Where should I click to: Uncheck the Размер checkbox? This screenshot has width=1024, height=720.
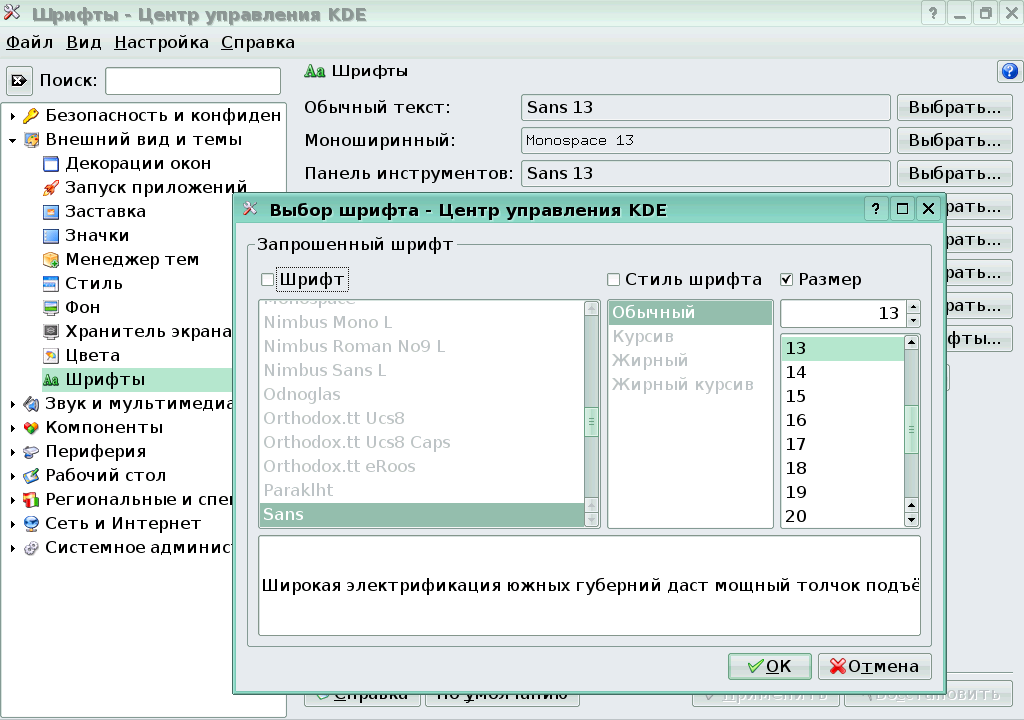tap(786, 280)
